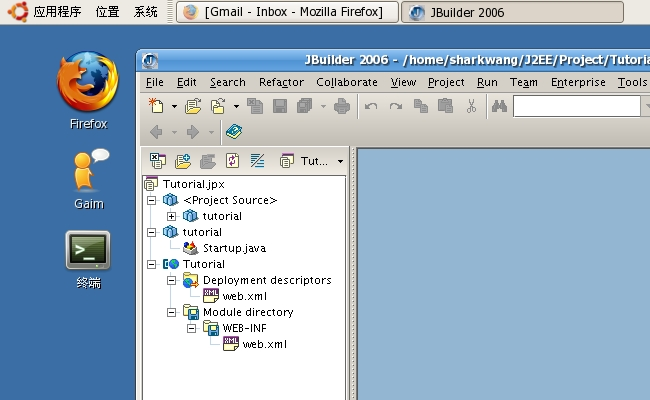
Task: Open the Reopen dropdown arrow
Action: [236, 107]
